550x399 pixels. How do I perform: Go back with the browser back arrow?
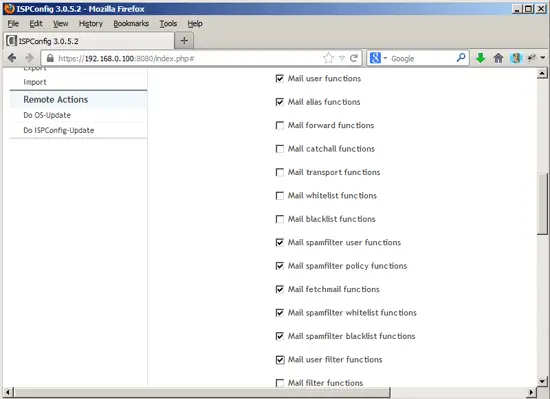12,58
